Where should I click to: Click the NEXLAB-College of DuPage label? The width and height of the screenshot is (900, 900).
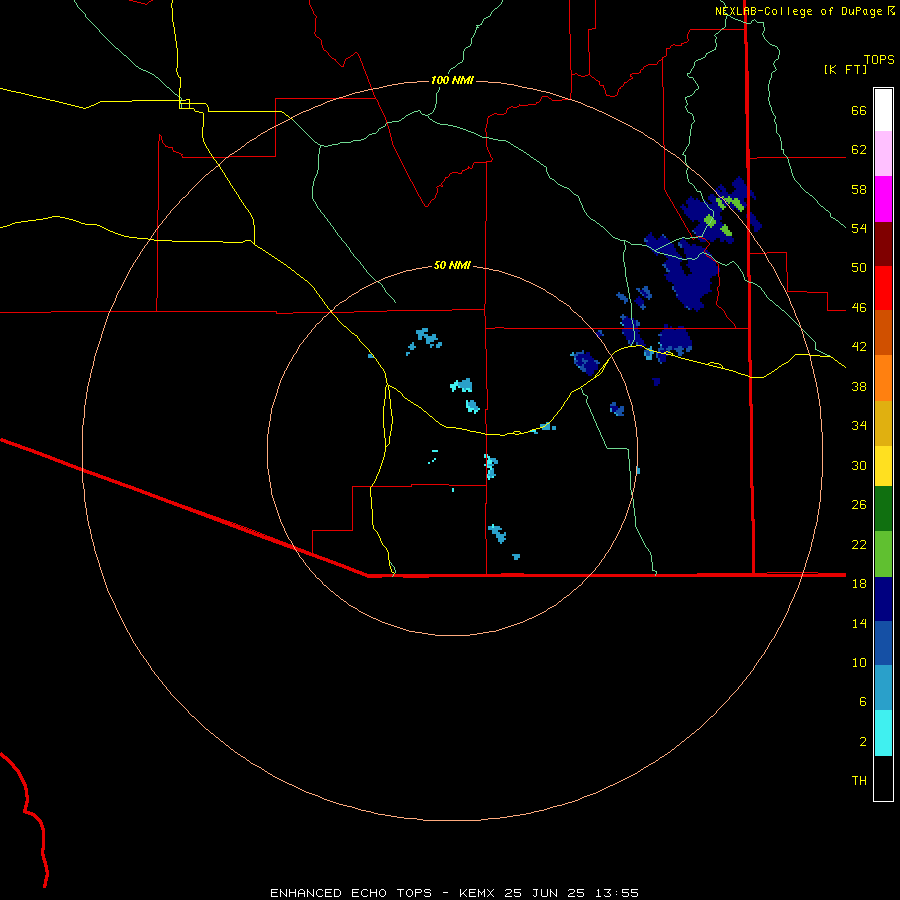[x=798, y=11]
